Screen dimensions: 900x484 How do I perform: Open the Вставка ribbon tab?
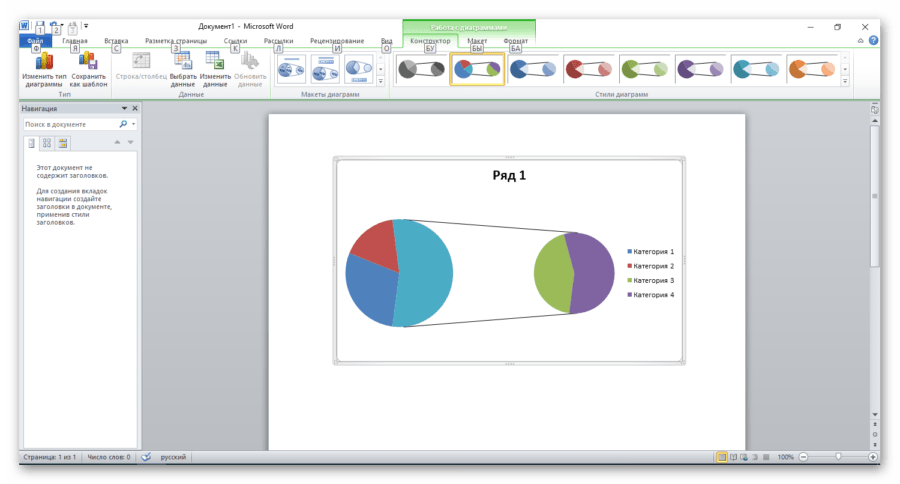pos(116,41)
